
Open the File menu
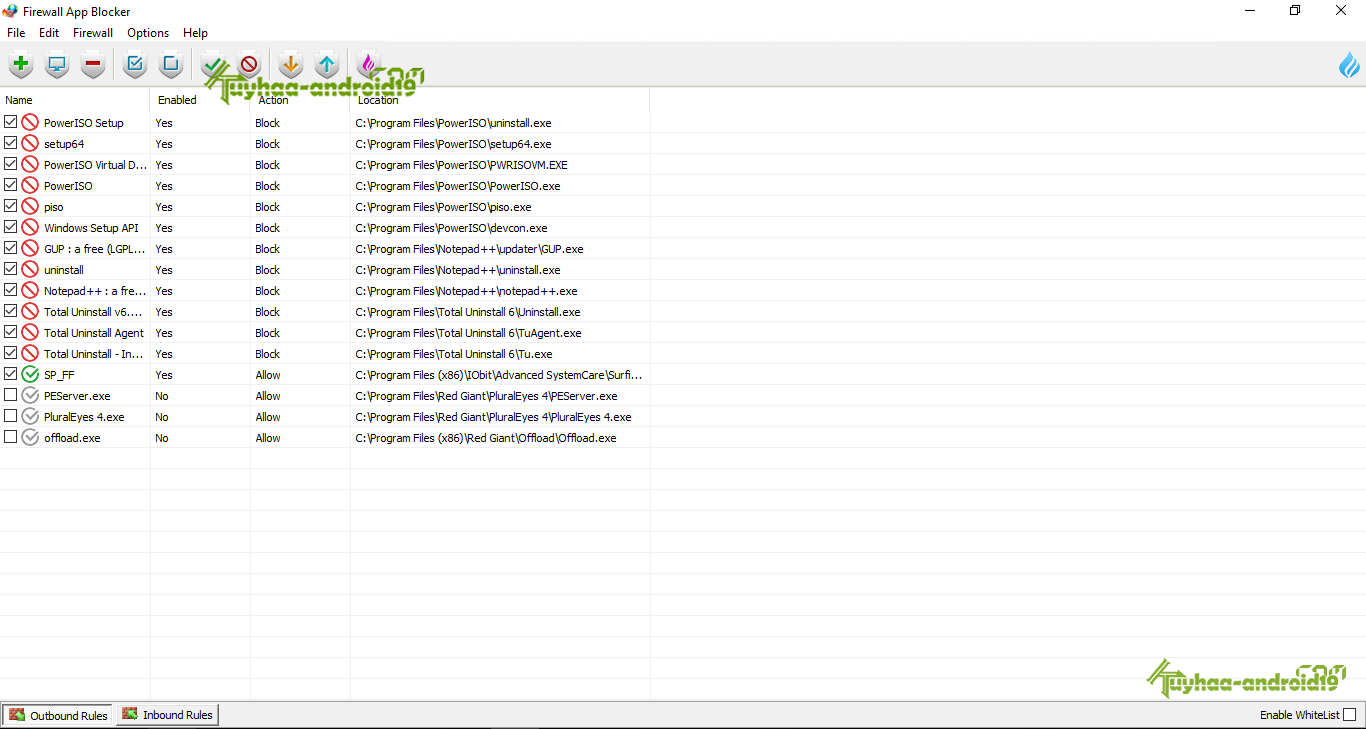[16, 33]
